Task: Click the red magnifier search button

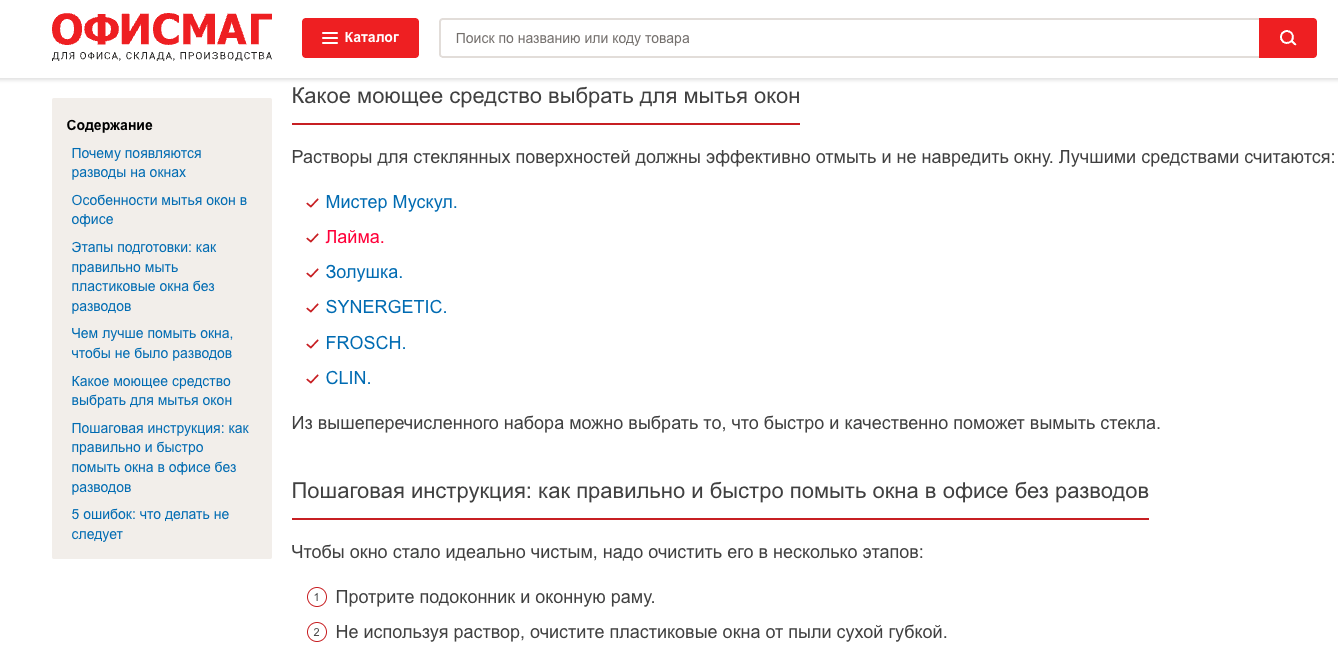Action: (x=1288, y=38)
